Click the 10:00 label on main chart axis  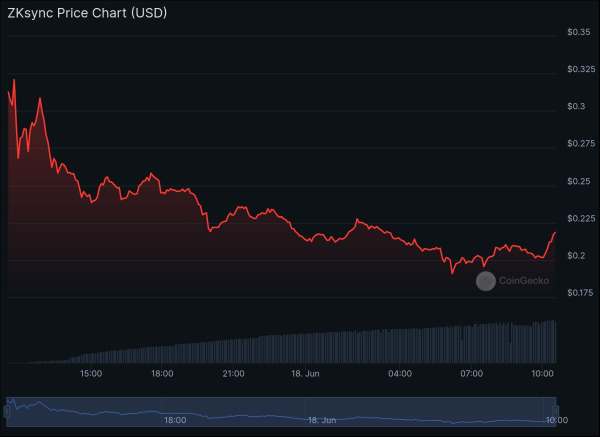coord(542,373)
